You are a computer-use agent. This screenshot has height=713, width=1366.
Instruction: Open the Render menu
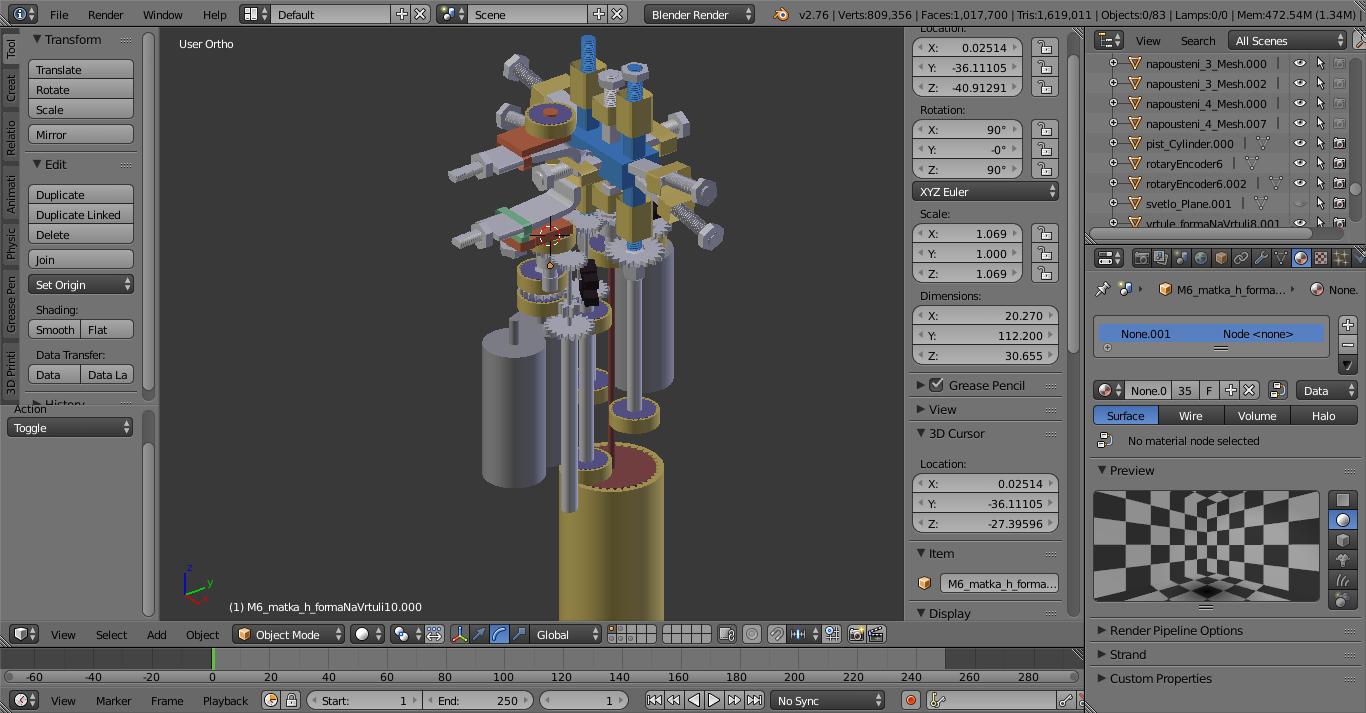click(x=106, y=15)
